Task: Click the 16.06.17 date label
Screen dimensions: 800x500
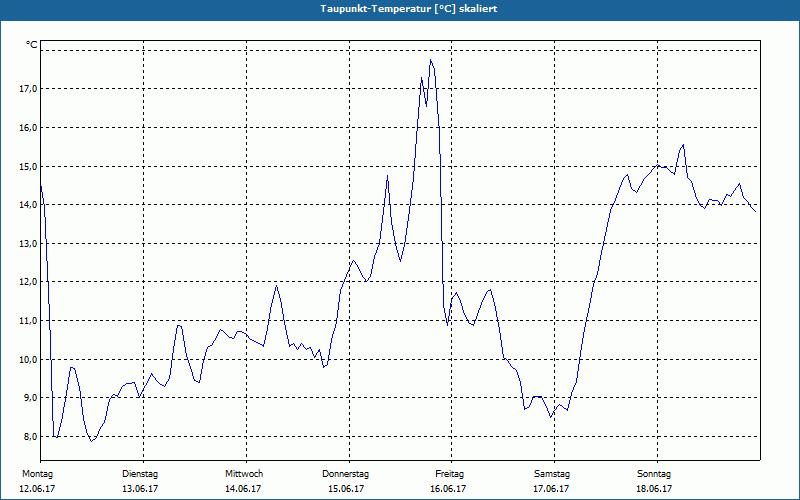Action: pyautogui.click(x=448, y=489)
